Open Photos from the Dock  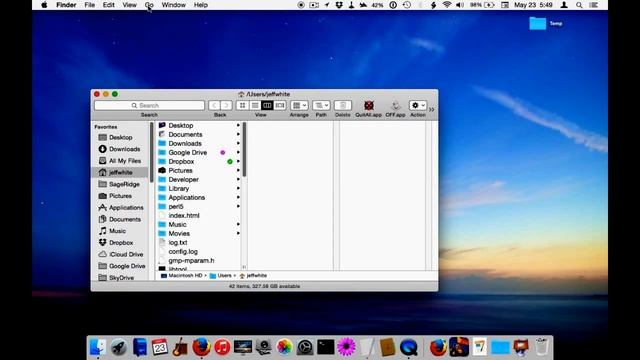coord(284,347)
